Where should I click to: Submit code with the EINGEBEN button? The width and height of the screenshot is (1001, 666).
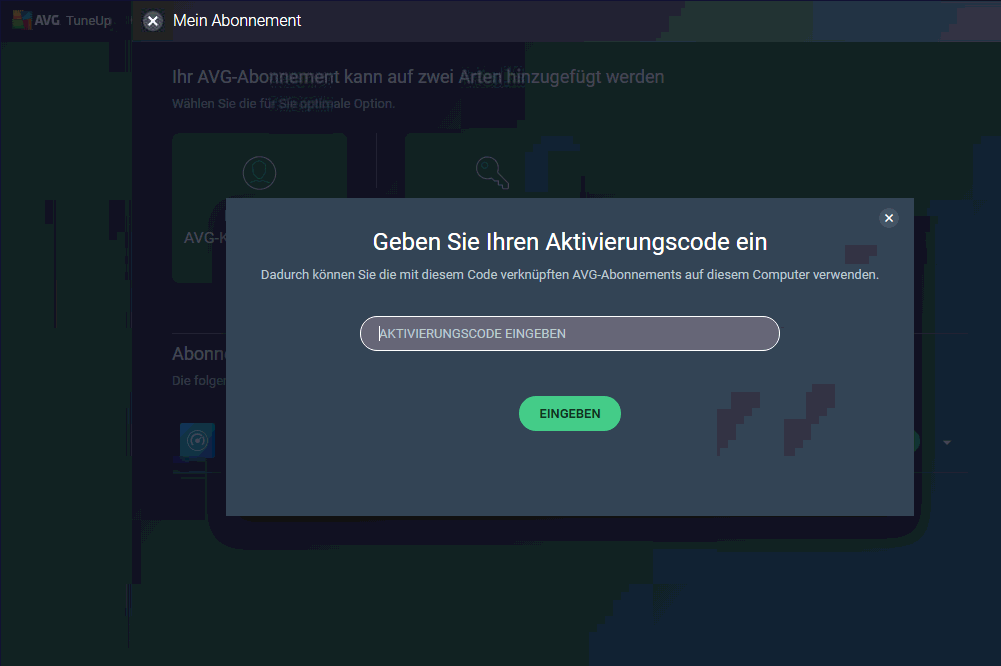coord(569,413)
